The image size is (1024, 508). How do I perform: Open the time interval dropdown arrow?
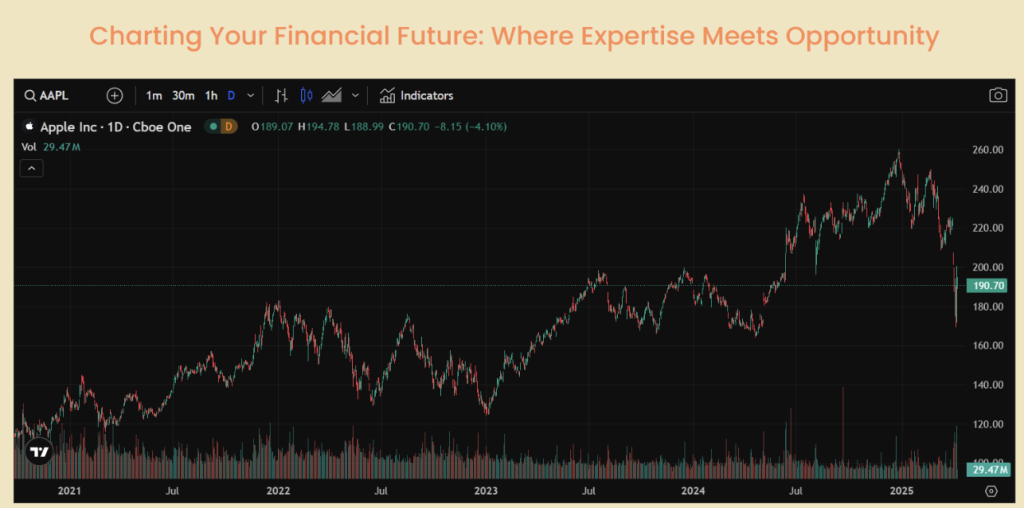[x=250, y=96]
